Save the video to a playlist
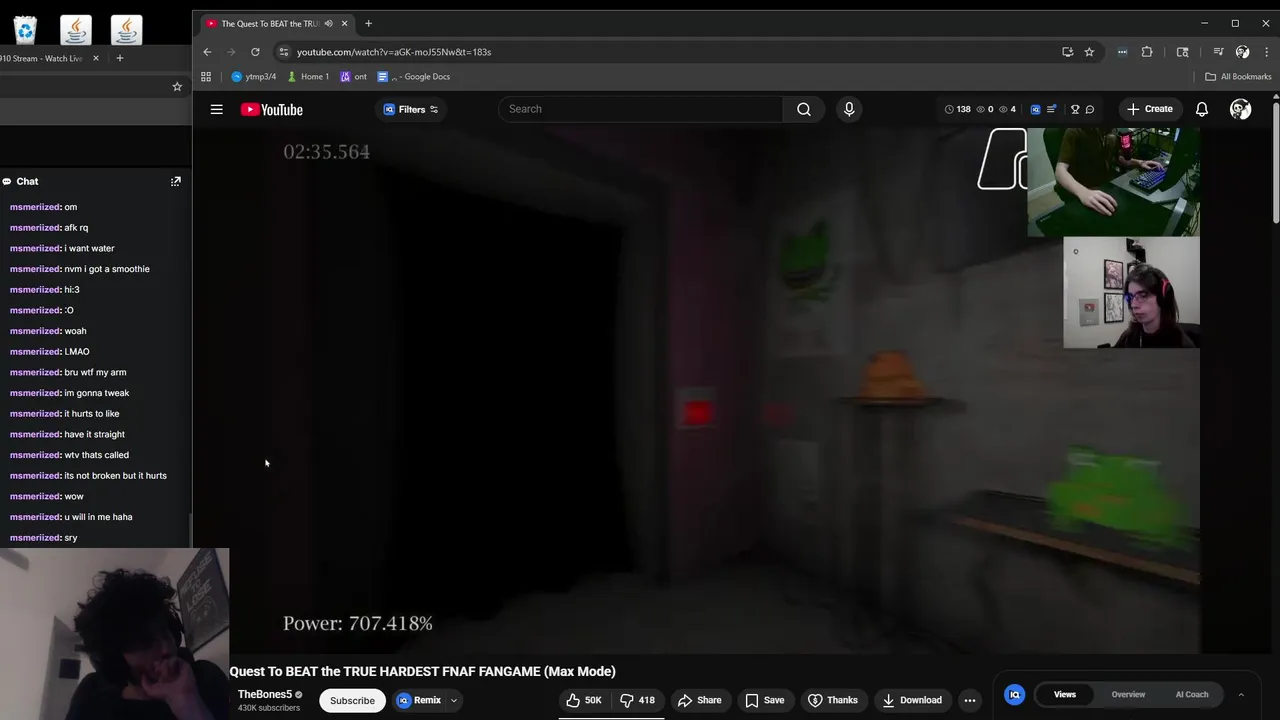The width and height of the screenshot is (1280, 720). pos(764,700)
